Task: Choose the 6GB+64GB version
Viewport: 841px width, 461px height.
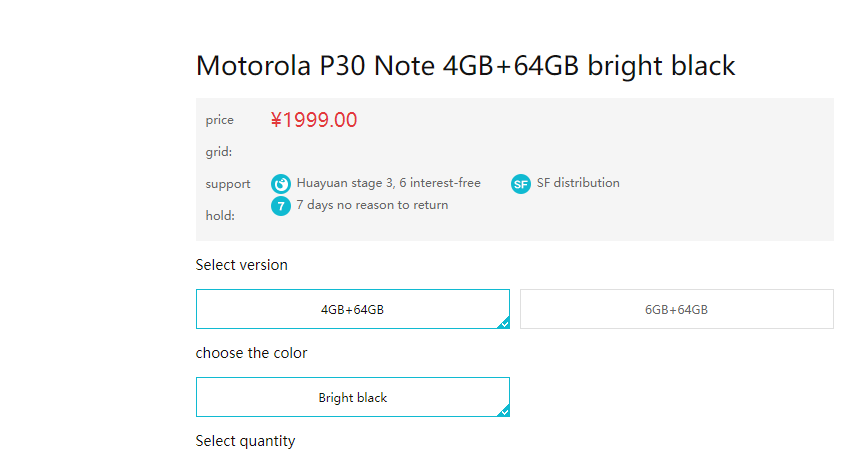Action: 676,309
